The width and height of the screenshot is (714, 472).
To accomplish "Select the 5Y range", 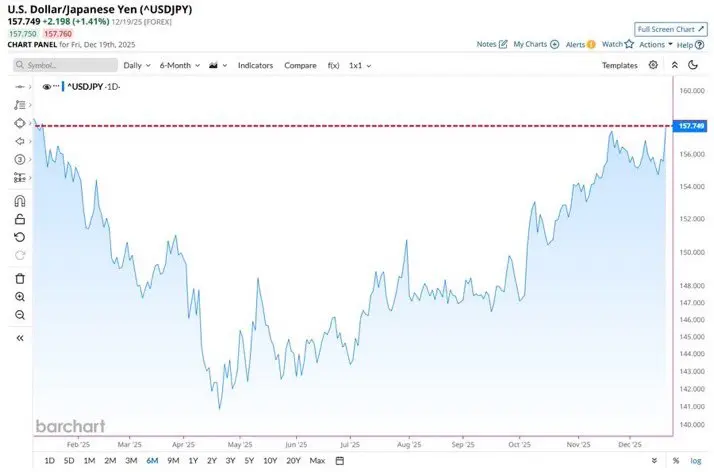I will [x=249, y=461].
